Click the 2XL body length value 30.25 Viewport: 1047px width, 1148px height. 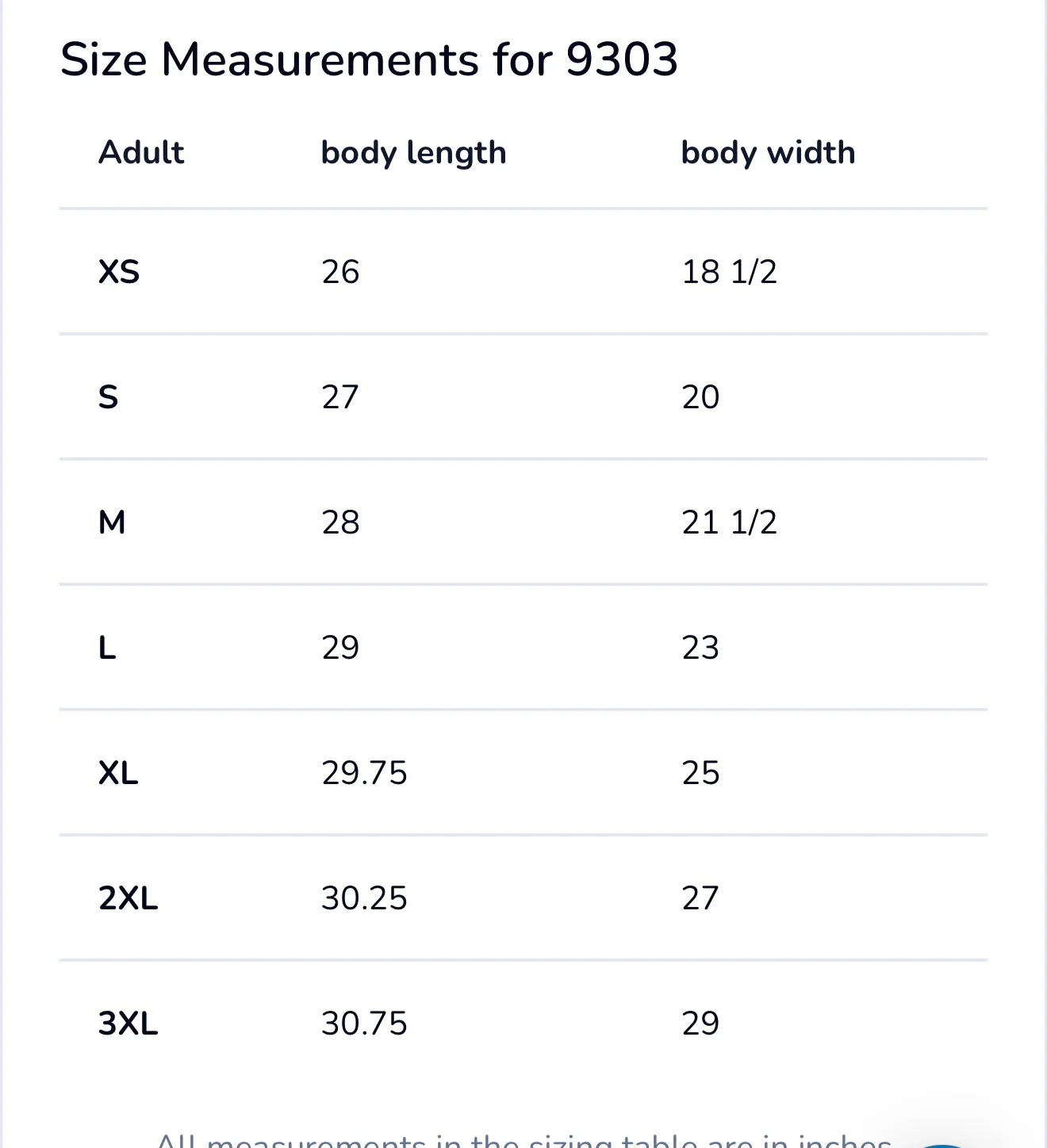364,898
